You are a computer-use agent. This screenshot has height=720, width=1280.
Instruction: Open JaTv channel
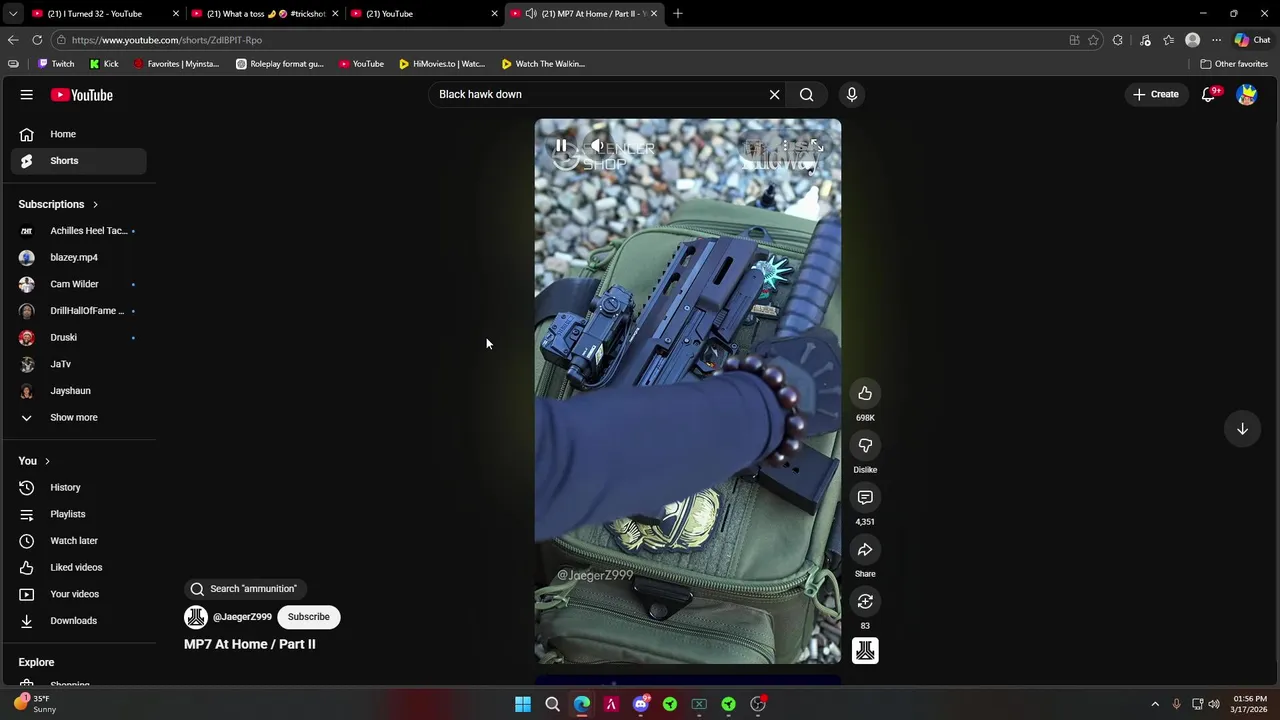79,364
